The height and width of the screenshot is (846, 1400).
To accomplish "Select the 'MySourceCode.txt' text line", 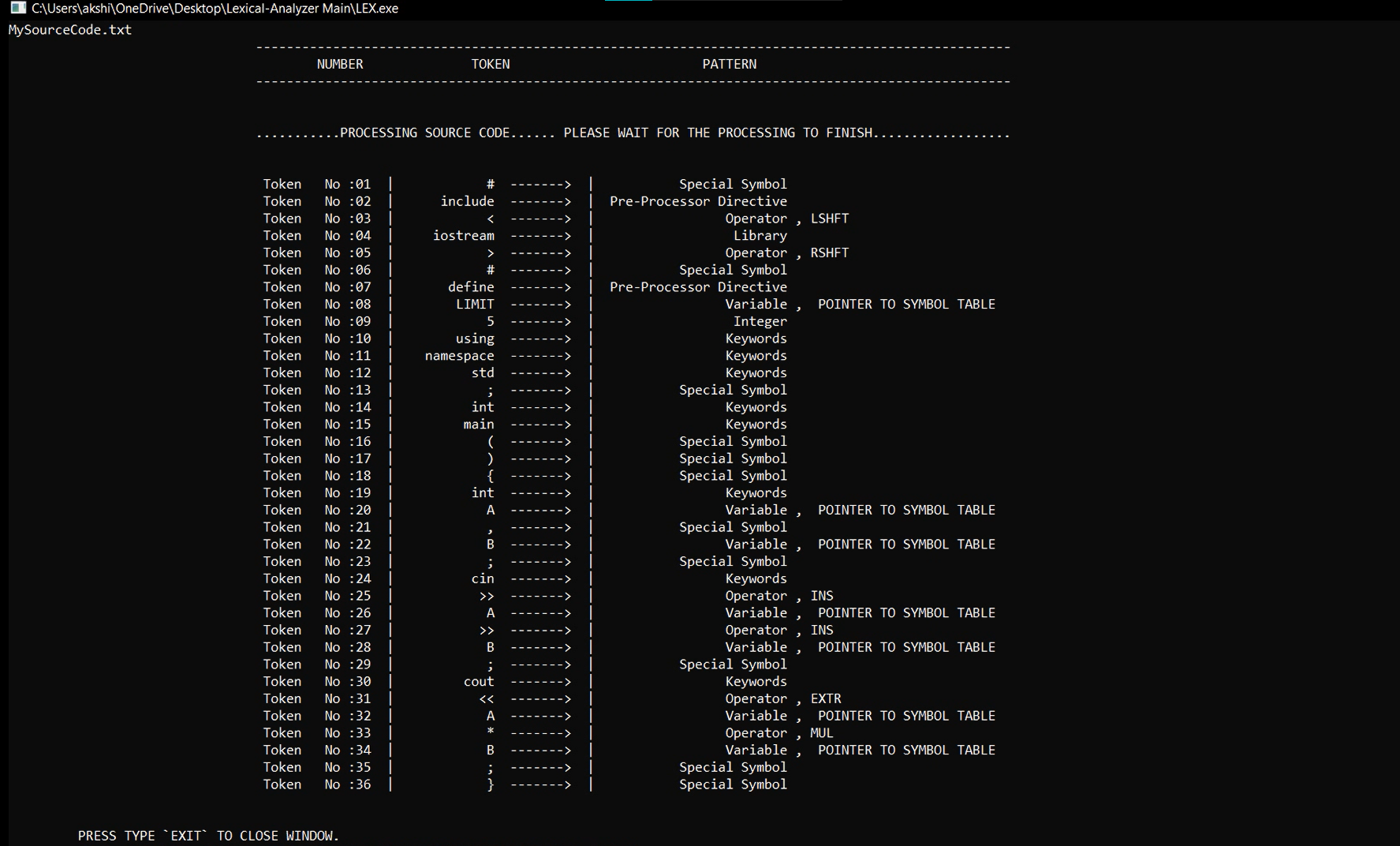I will 70,30.
